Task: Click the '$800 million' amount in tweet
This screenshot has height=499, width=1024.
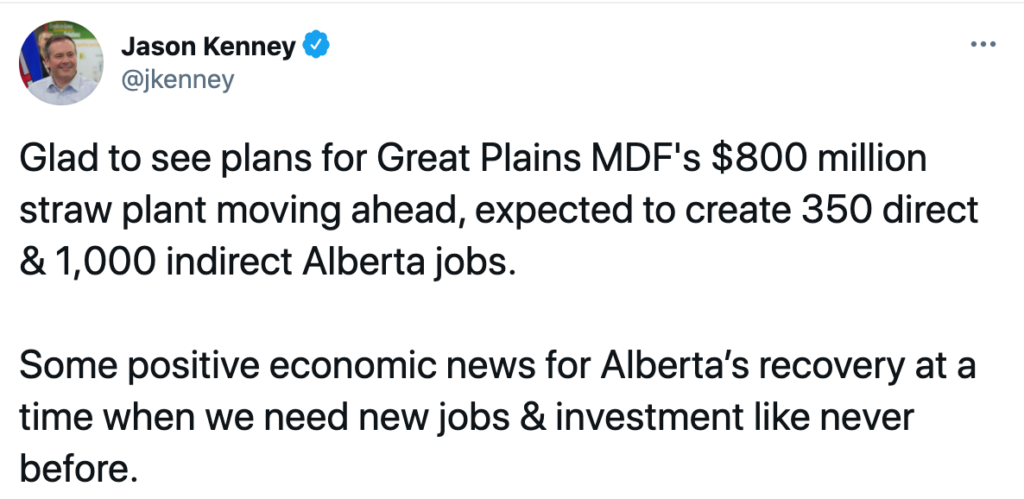Action: (819, 159)
